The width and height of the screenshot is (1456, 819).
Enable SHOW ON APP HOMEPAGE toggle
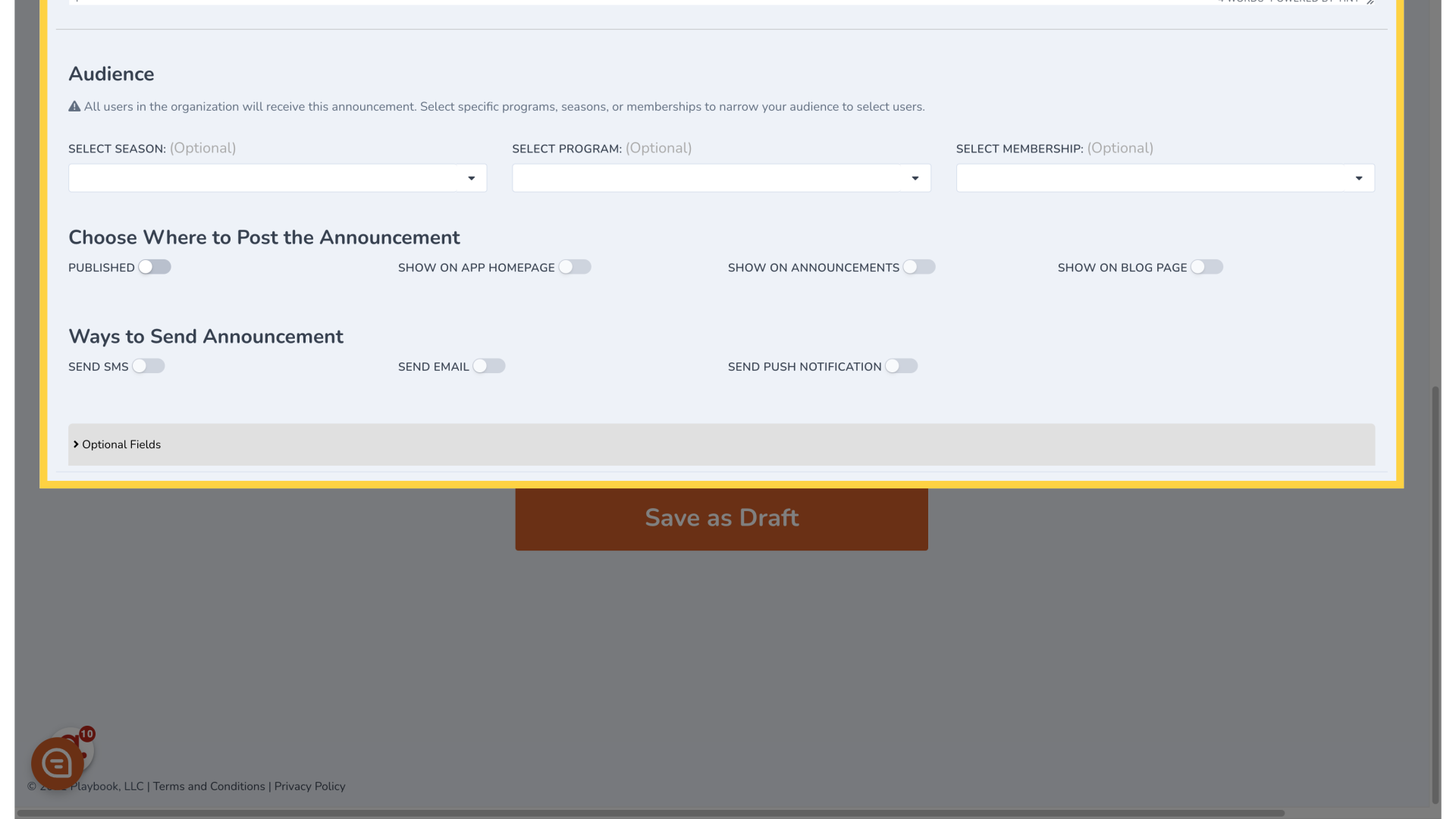(x=575, y=267)
